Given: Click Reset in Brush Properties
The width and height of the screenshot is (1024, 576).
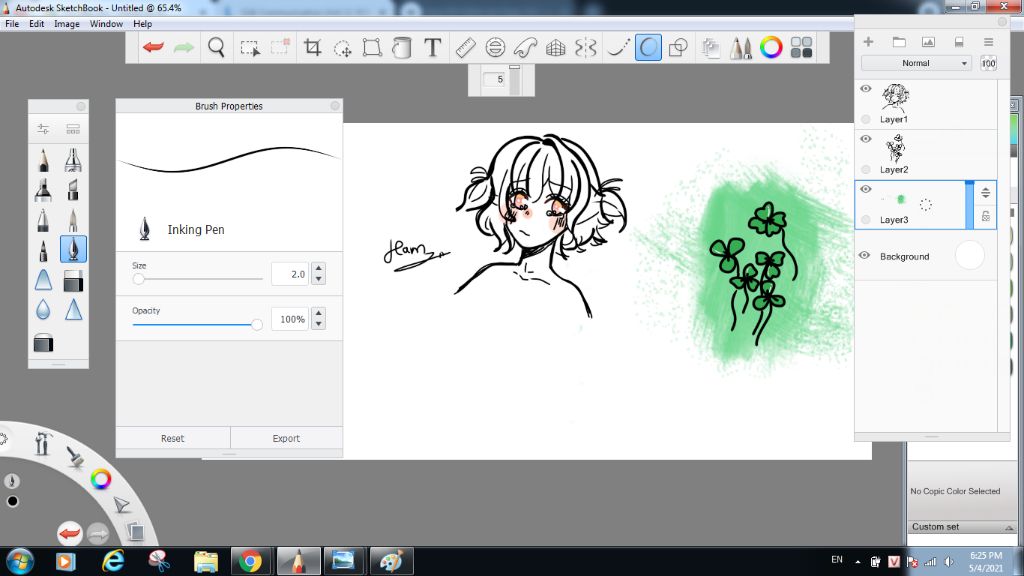Looking at the screenshot, I should 172,438.
